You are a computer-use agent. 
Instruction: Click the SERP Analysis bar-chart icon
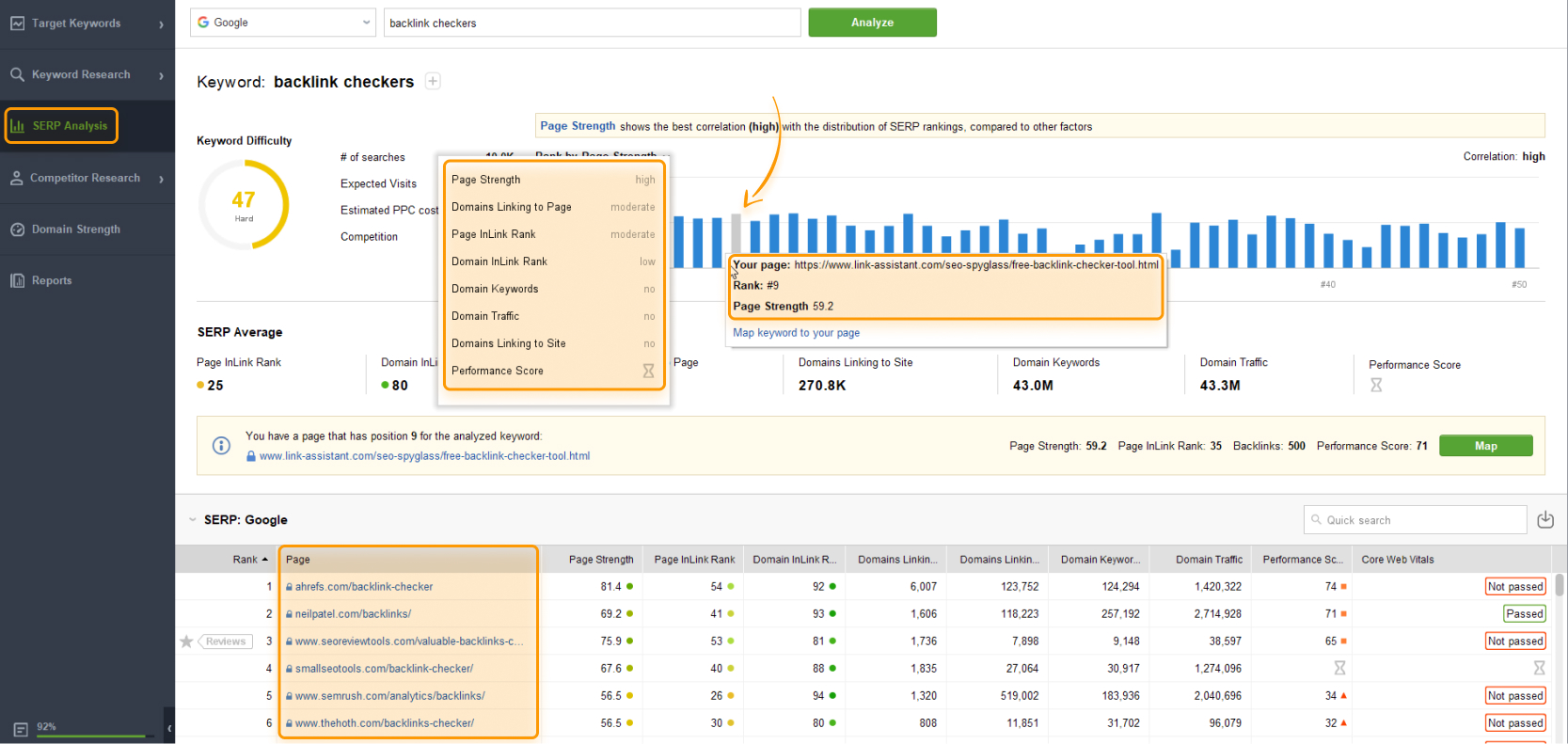tap(17, 126)
